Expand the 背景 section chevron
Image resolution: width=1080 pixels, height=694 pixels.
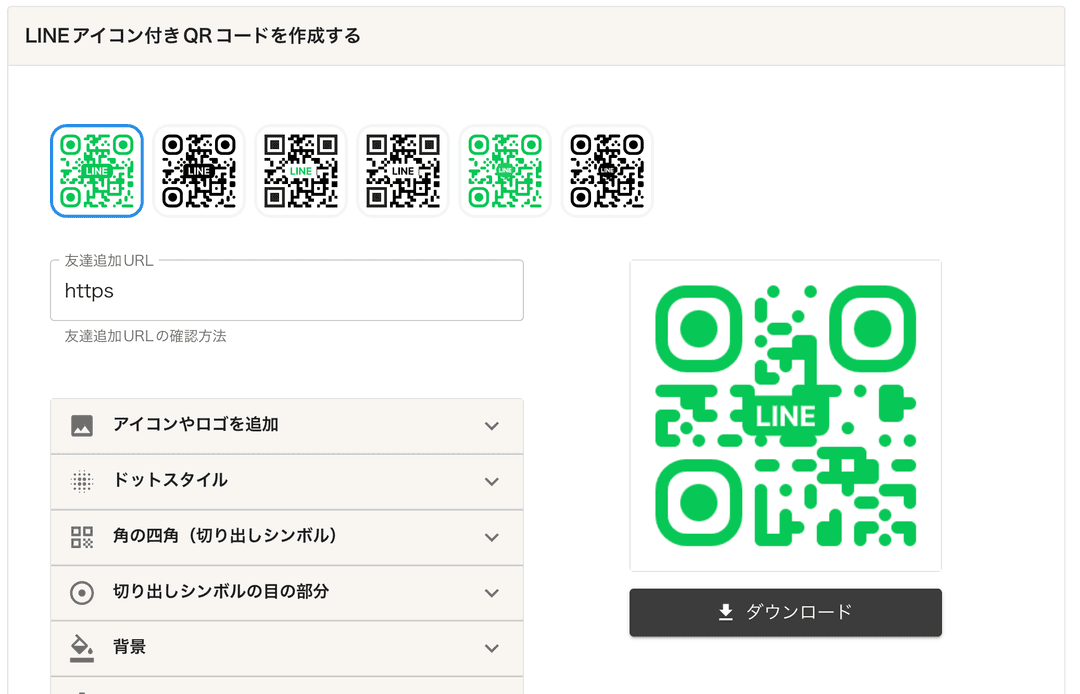[x=491, y=648]
